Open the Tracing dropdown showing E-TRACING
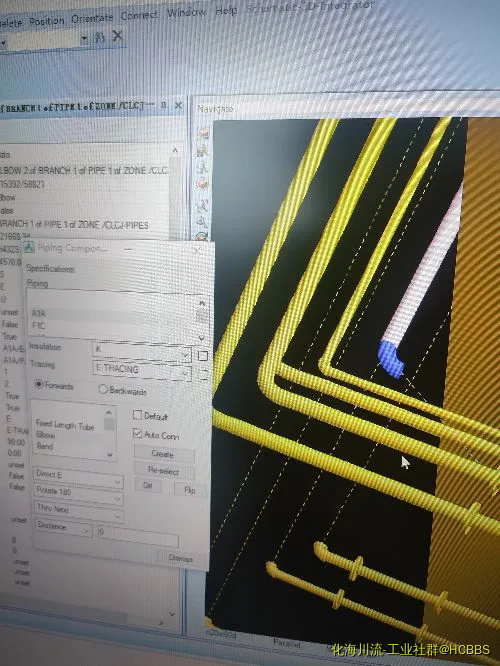Viewport: 500px width, 666px height. tap(141, 370)
